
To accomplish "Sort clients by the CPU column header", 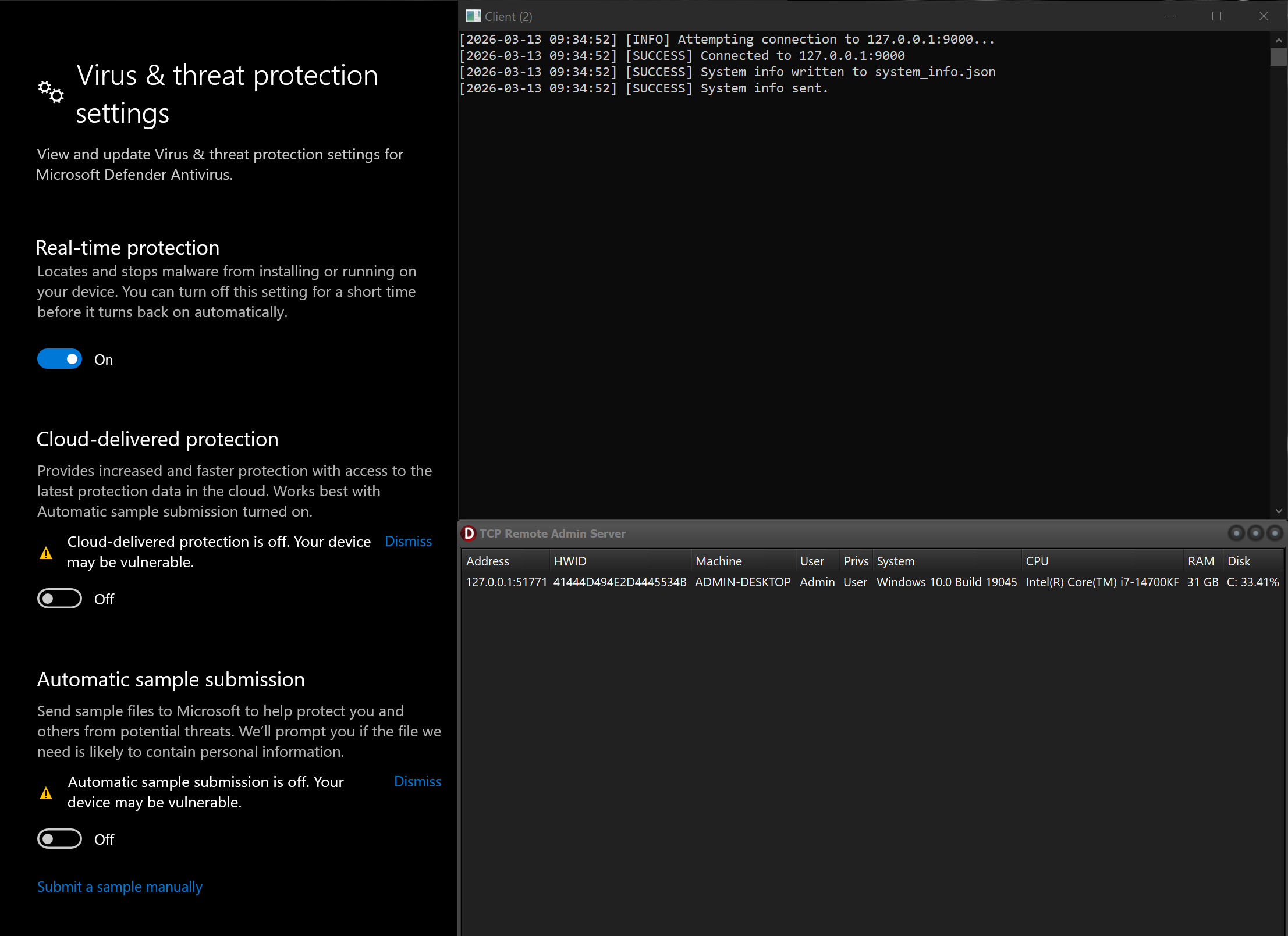I will click(1038, 561).
